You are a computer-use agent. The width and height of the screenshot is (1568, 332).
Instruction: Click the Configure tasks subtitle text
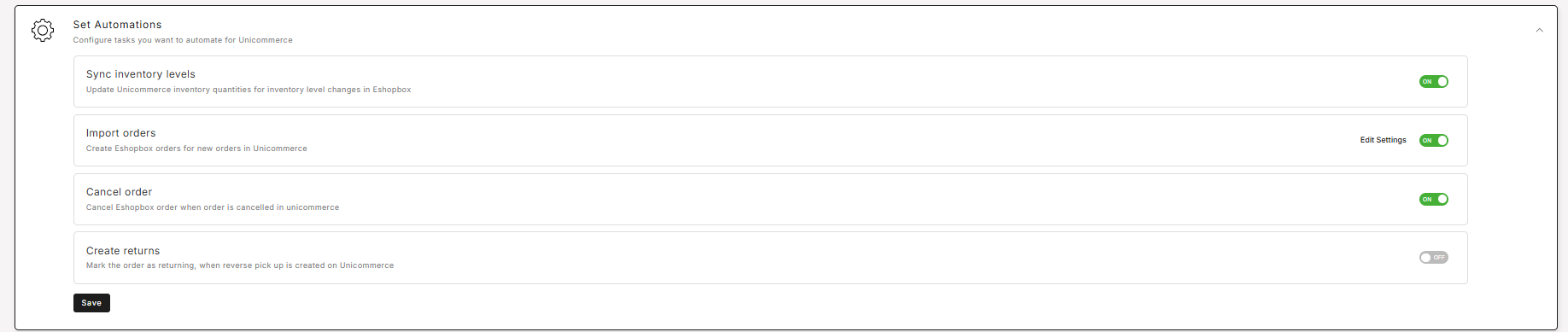click(x=183, y=40)
